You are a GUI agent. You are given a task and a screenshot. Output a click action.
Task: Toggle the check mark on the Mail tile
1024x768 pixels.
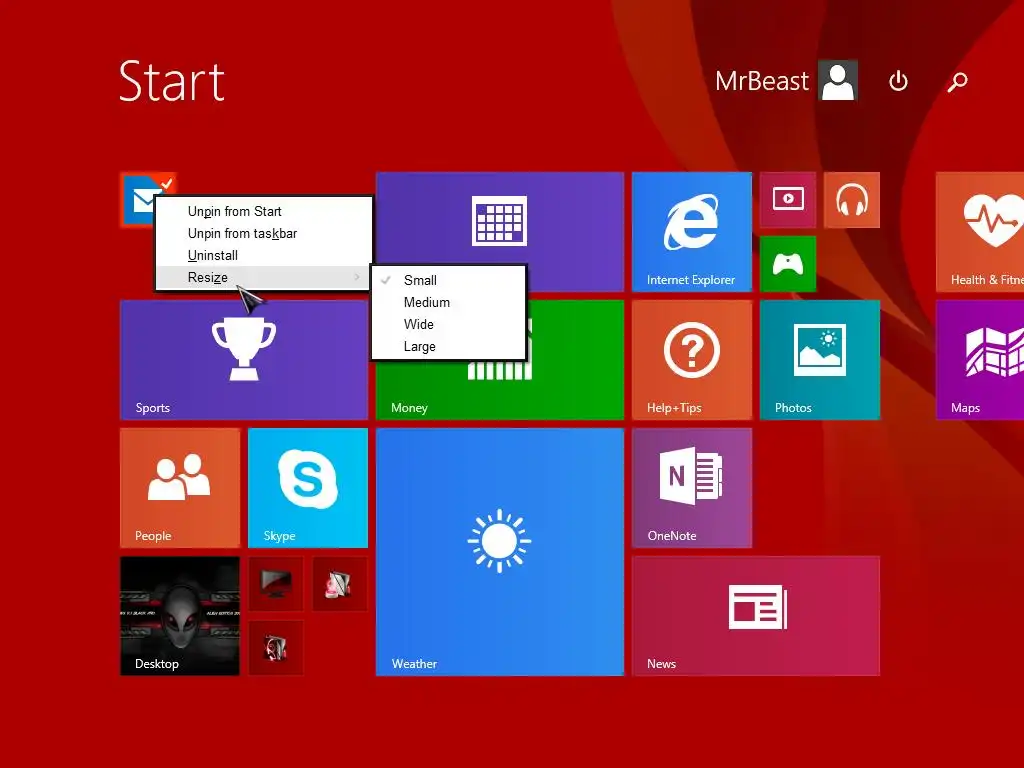click(167, 184)
